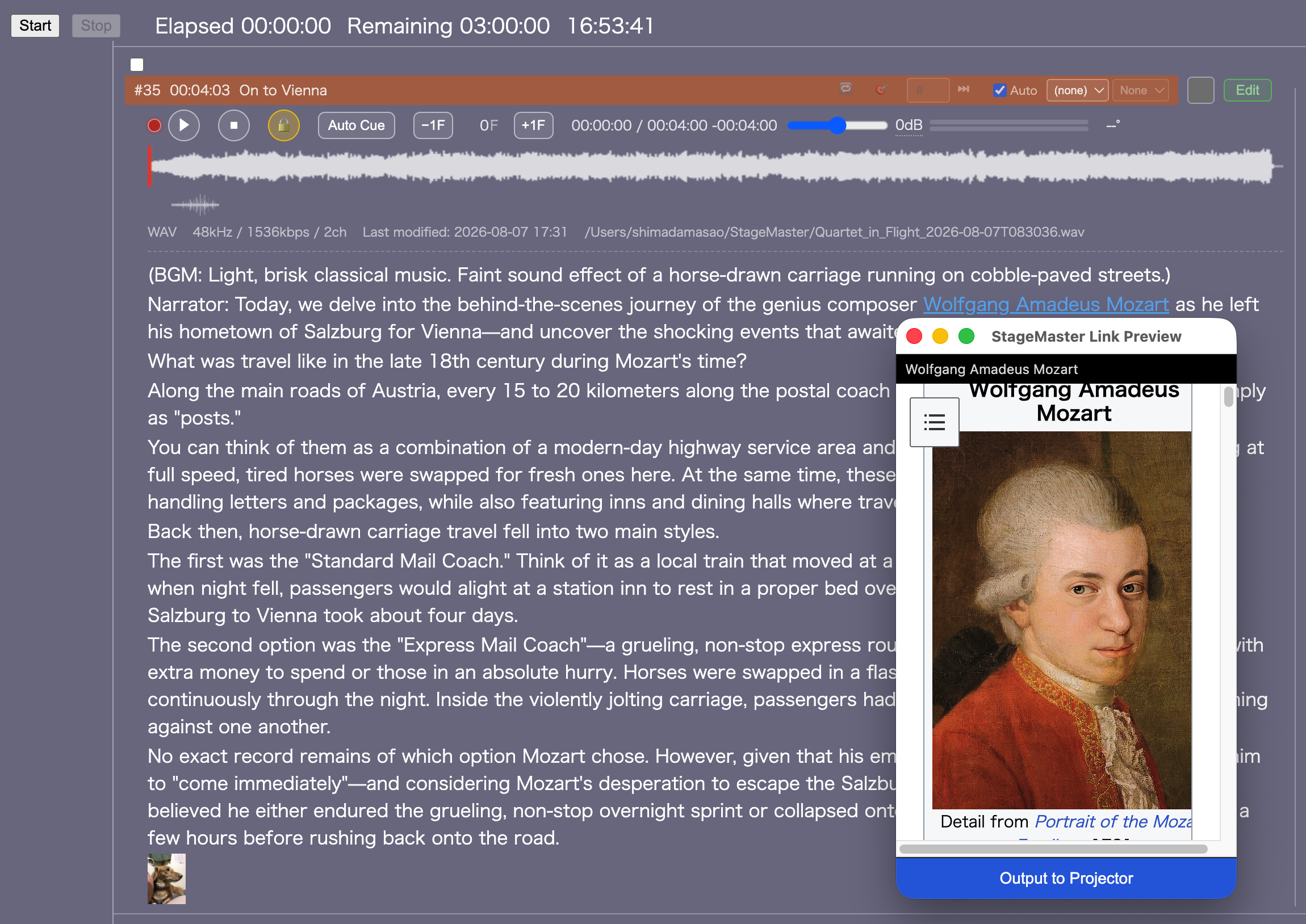The image size is (1306, 924).
Task: Click the small waveform thumbnail below the main one
Action: (195, 204)
